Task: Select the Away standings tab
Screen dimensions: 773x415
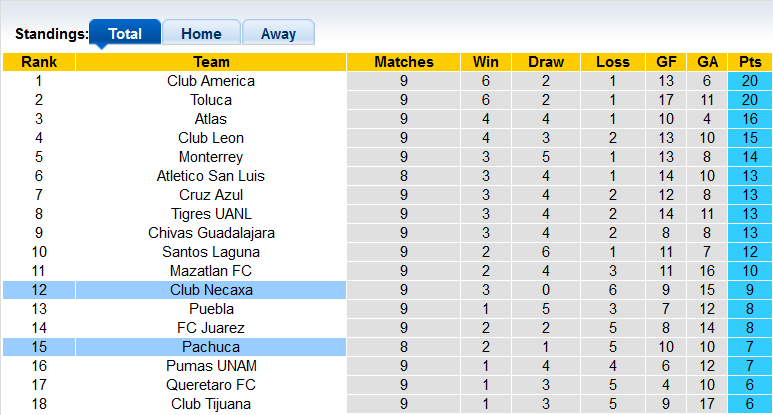Action: 278,33
